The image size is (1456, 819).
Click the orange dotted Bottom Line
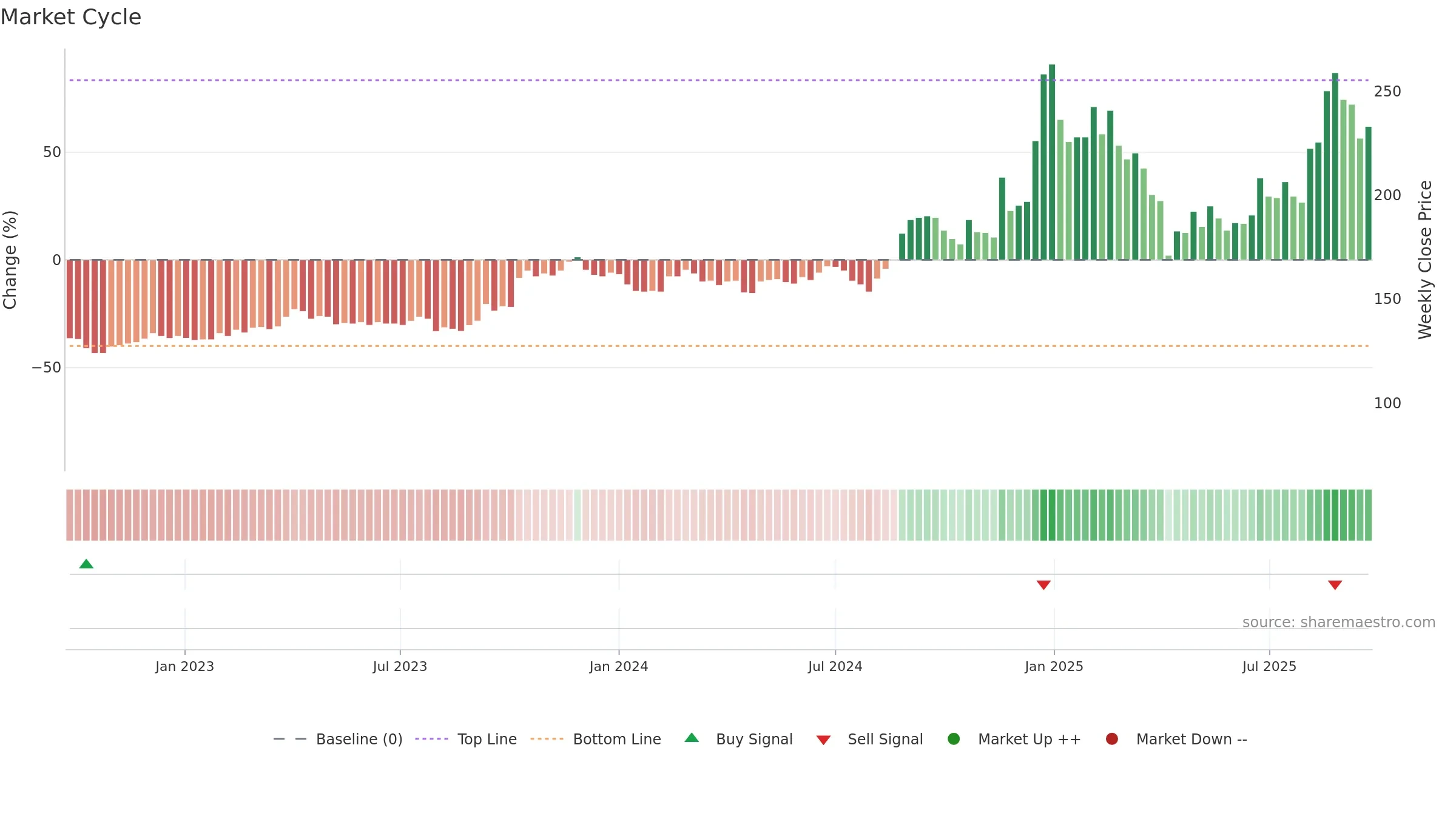click(x=719, y=346)
